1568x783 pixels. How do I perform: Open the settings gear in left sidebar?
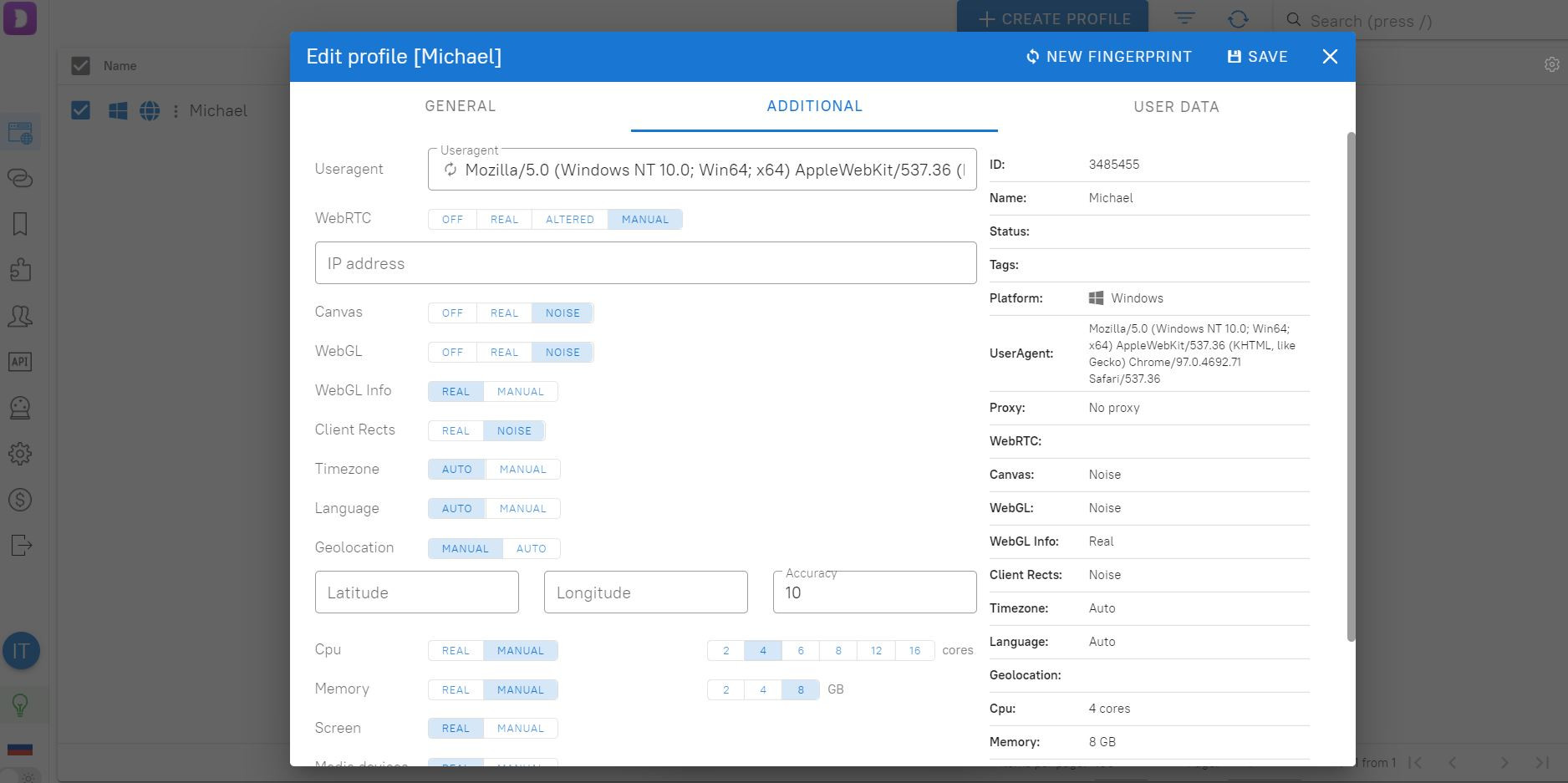click(20, 454)
